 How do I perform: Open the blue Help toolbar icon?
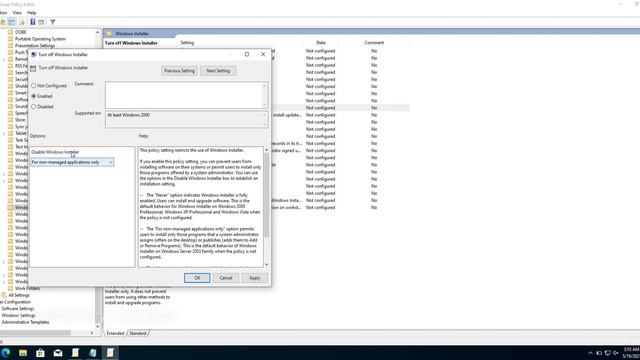pyautogui.click(x=33, y=22)
